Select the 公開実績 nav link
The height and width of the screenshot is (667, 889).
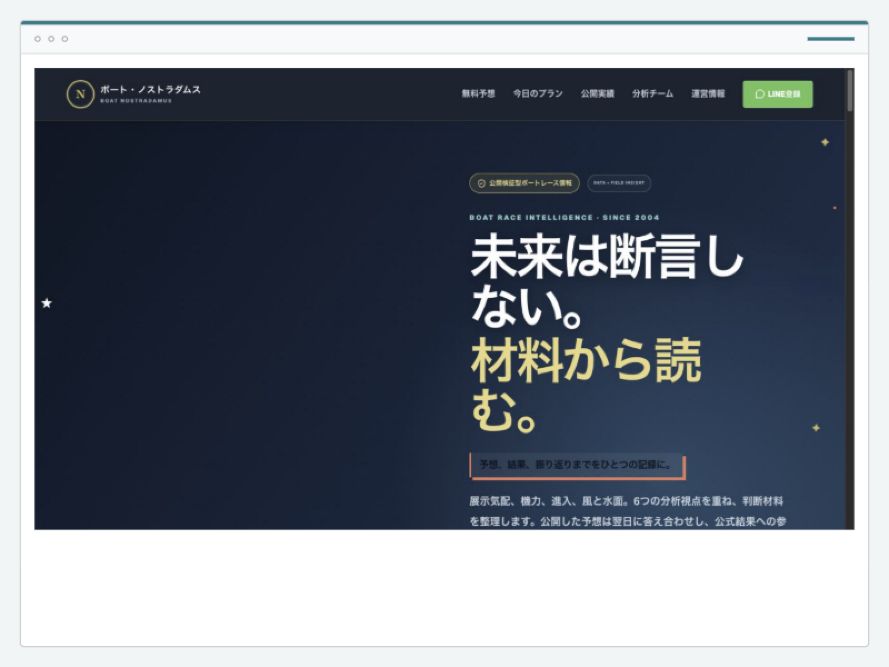tap(597, 94)
